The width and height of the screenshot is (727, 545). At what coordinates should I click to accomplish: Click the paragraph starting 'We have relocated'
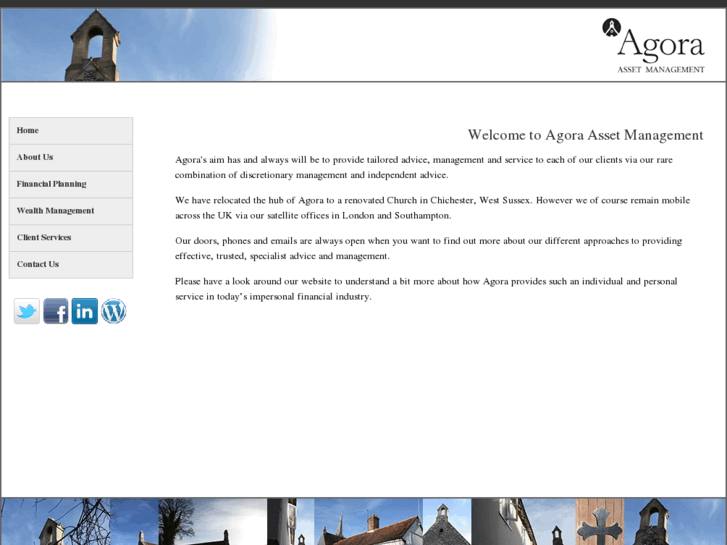click(433, 208)
